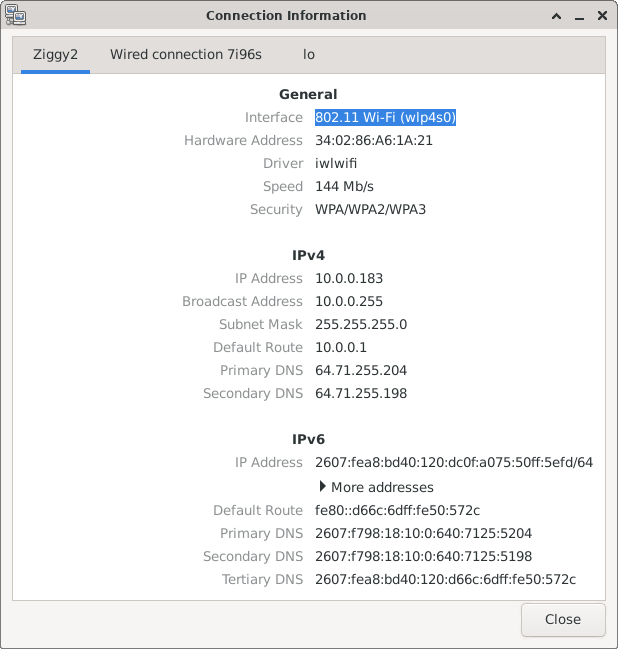Click the iwlwifi driver value
This screenshot has height=649, width=618.
tap(336, 163)
